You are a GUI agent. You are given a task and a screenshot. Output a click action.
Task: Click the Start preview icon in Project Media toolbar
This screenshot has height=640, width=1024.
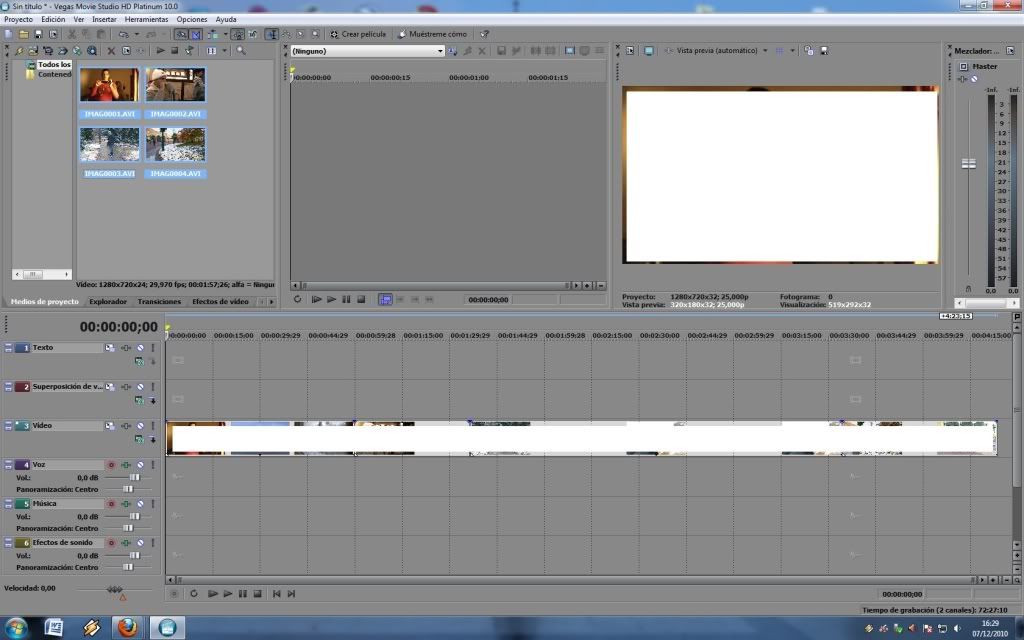160,50
